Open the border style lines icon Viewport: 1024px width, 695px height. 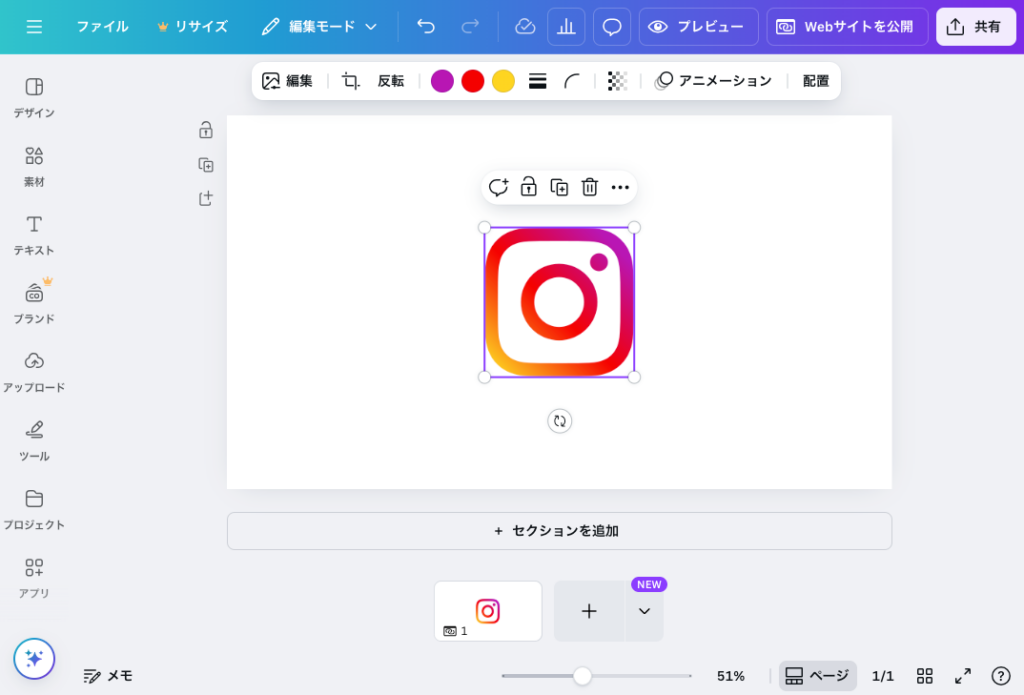tap(537, 81)
